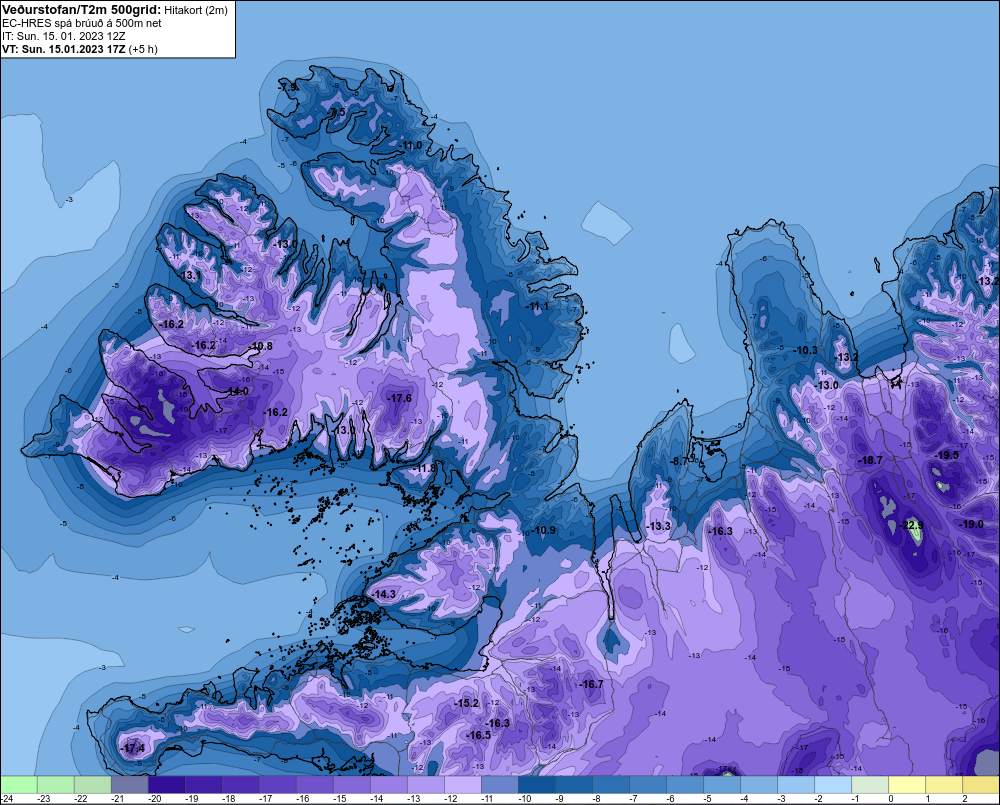Click the -17.4 temperature label

point(133,748)
